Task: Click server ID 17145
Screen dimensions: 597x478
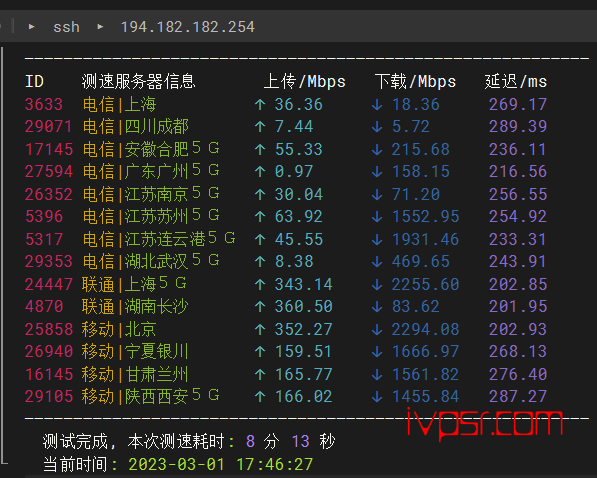Action: pos(48,149)
